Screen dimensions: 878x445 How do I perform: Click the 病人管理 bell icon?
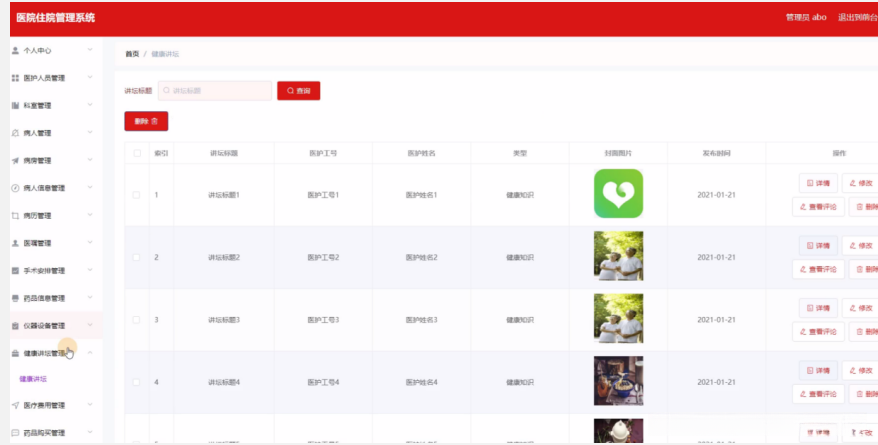coord(15,133)
